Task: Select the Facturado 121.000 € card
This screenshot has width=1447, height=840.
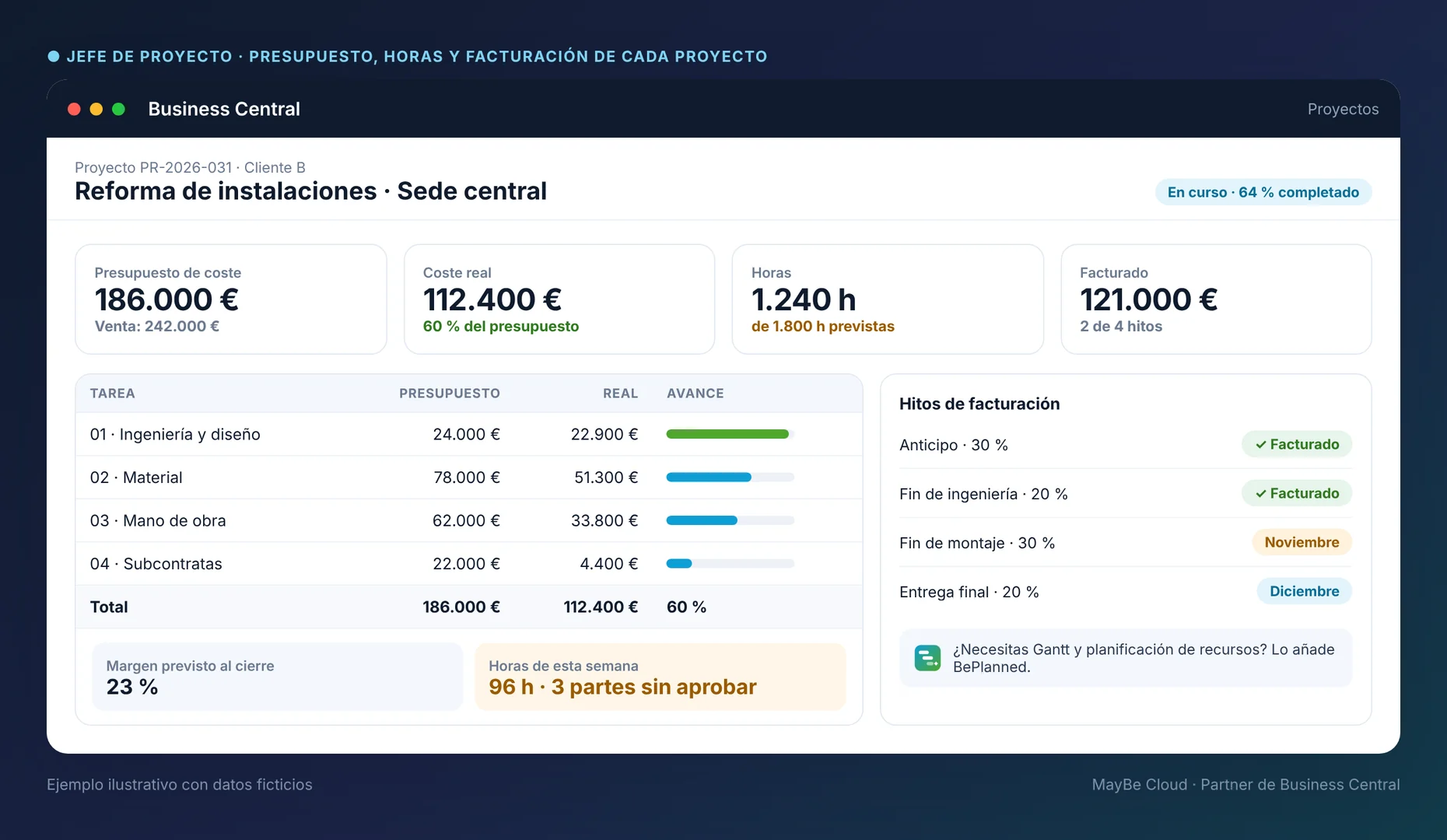Action: (1216, 299)
